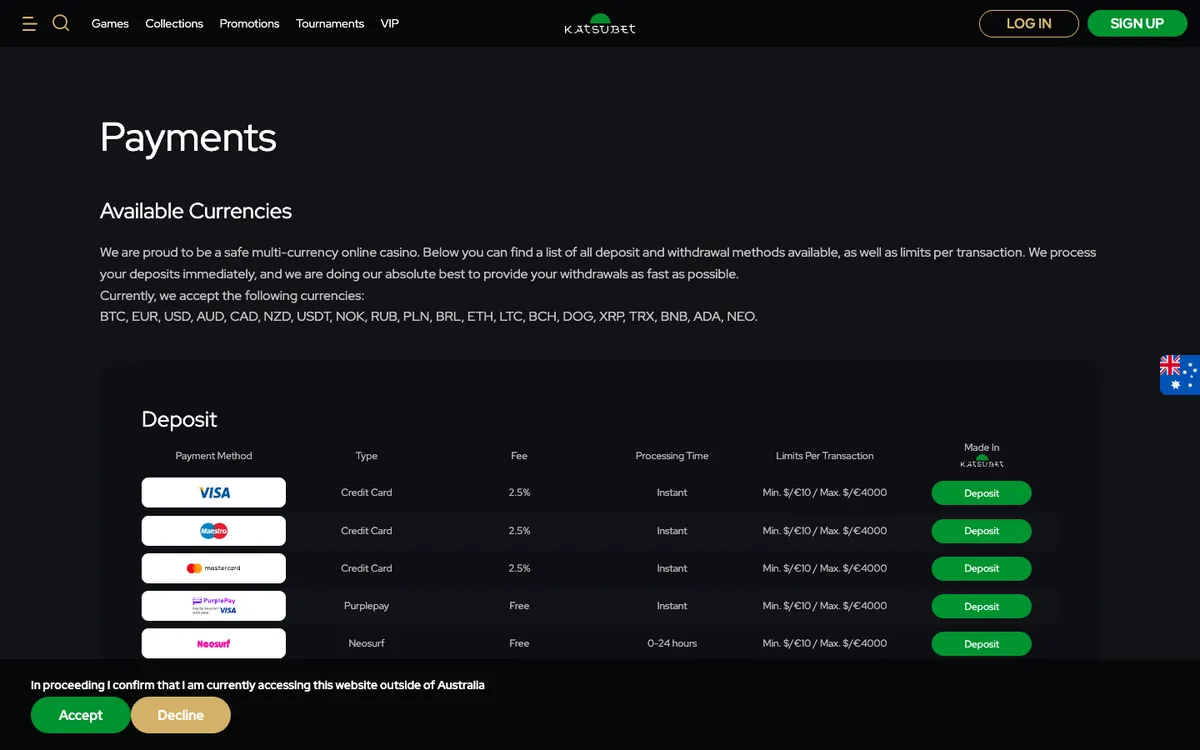Click the Type column header

(x=367, y=456)
